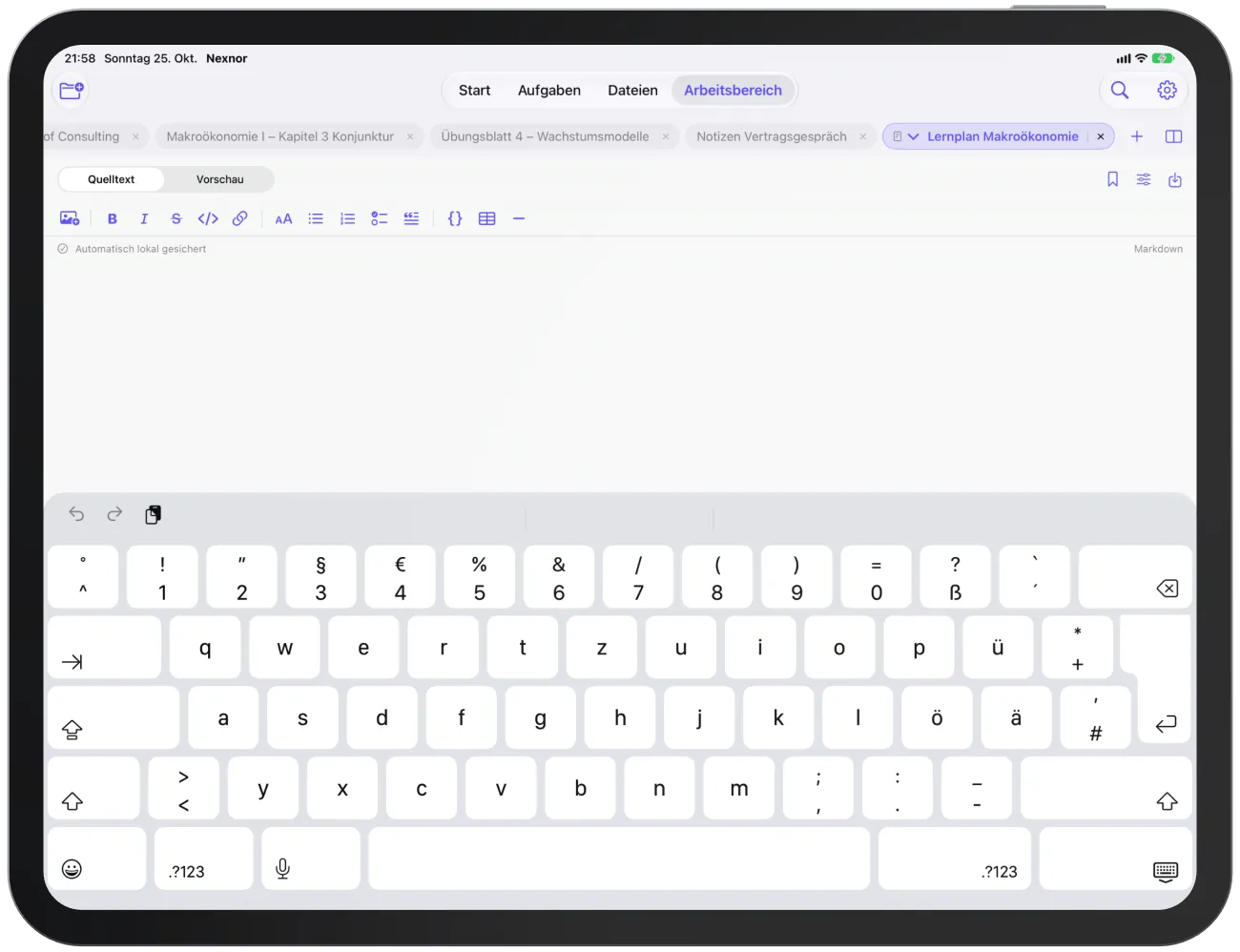Insert a numbered list
Screen dimensions: 1240x952
pyautogui.click(x=347, y=218)
